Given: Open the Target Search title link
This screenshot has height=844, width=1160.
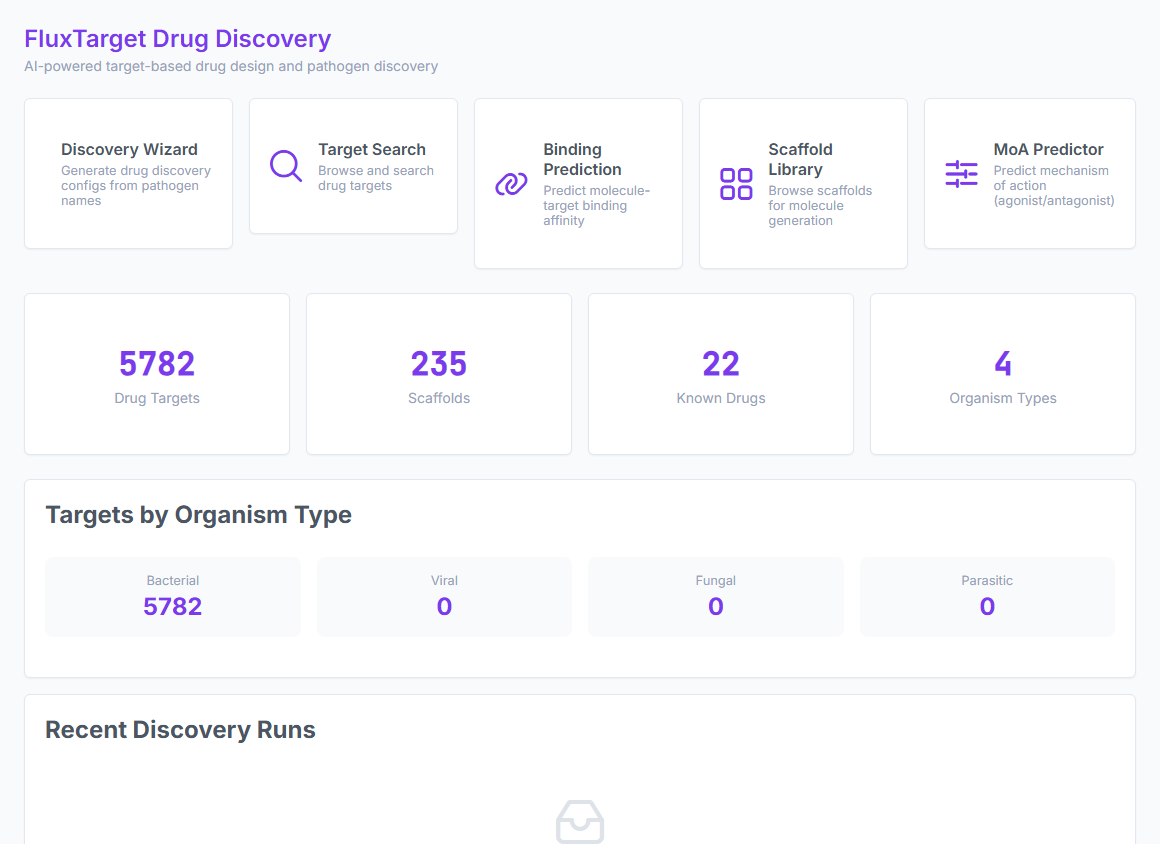Looking at the screenshot, I should [x=372, y=149].
